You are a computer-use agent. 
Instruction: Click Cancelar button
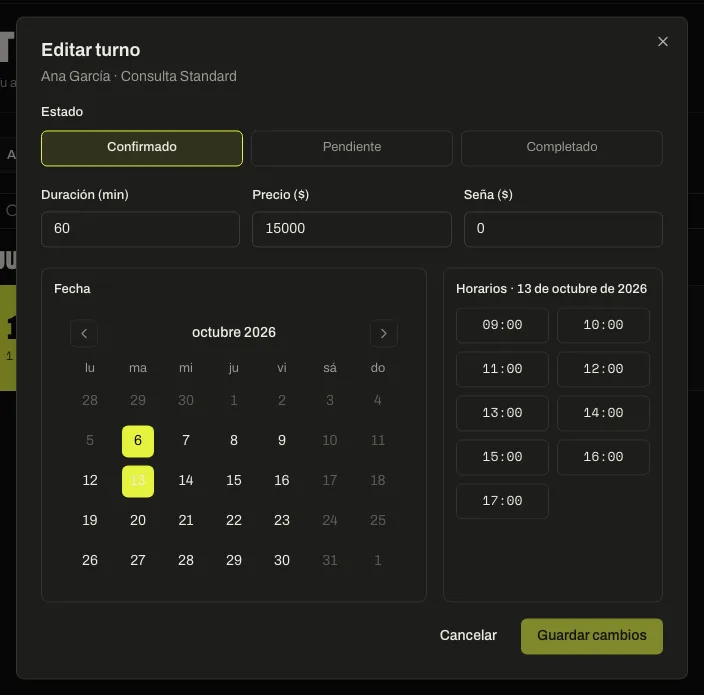click(x=468, y=635)
